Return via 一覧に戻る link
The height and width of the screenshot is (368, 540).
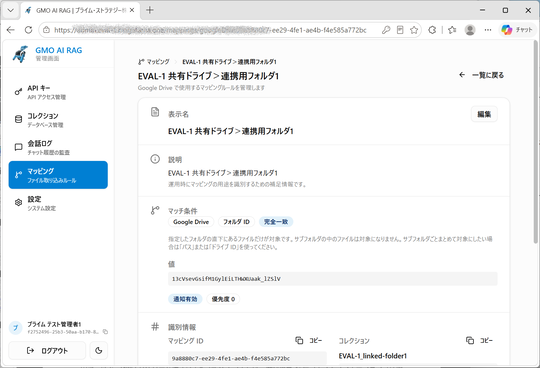pos(481,75)
